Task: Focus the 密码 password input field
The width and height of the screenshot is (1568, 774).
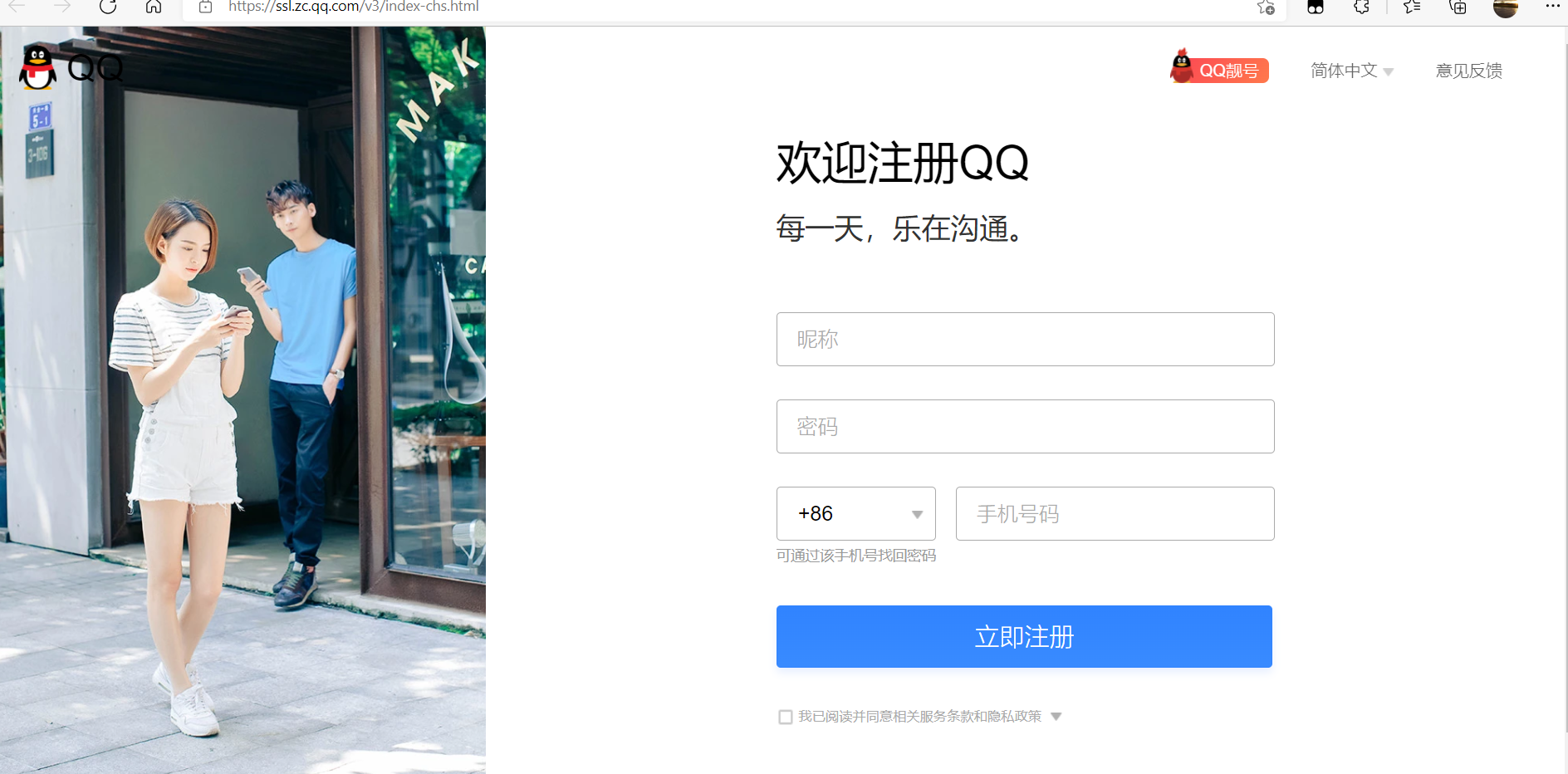Action: click(1026, 426)
